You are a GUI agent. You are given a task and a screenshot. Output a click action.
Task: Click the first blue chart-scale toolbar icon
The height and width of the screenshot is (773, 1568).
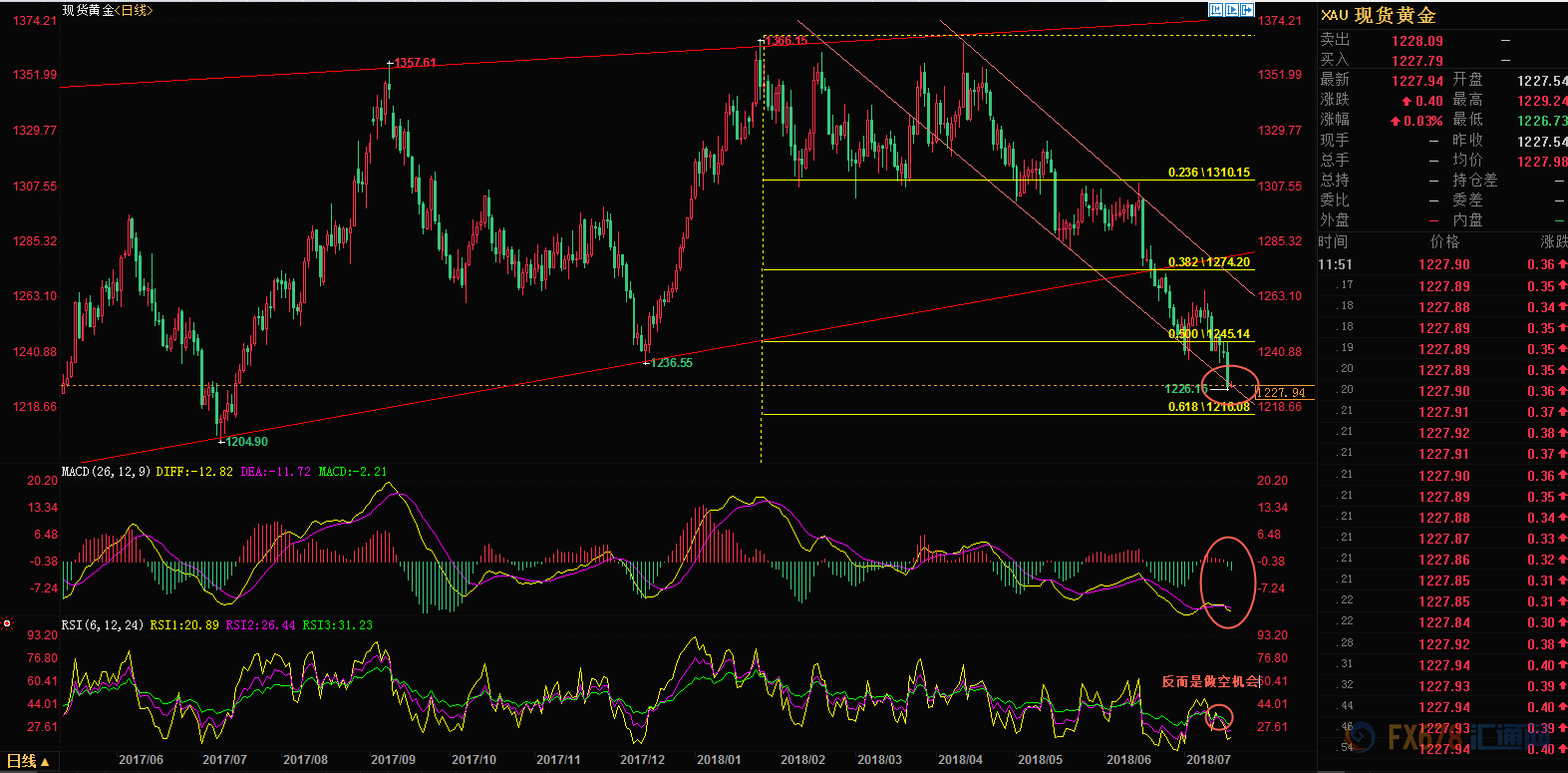pos(1215,10)
